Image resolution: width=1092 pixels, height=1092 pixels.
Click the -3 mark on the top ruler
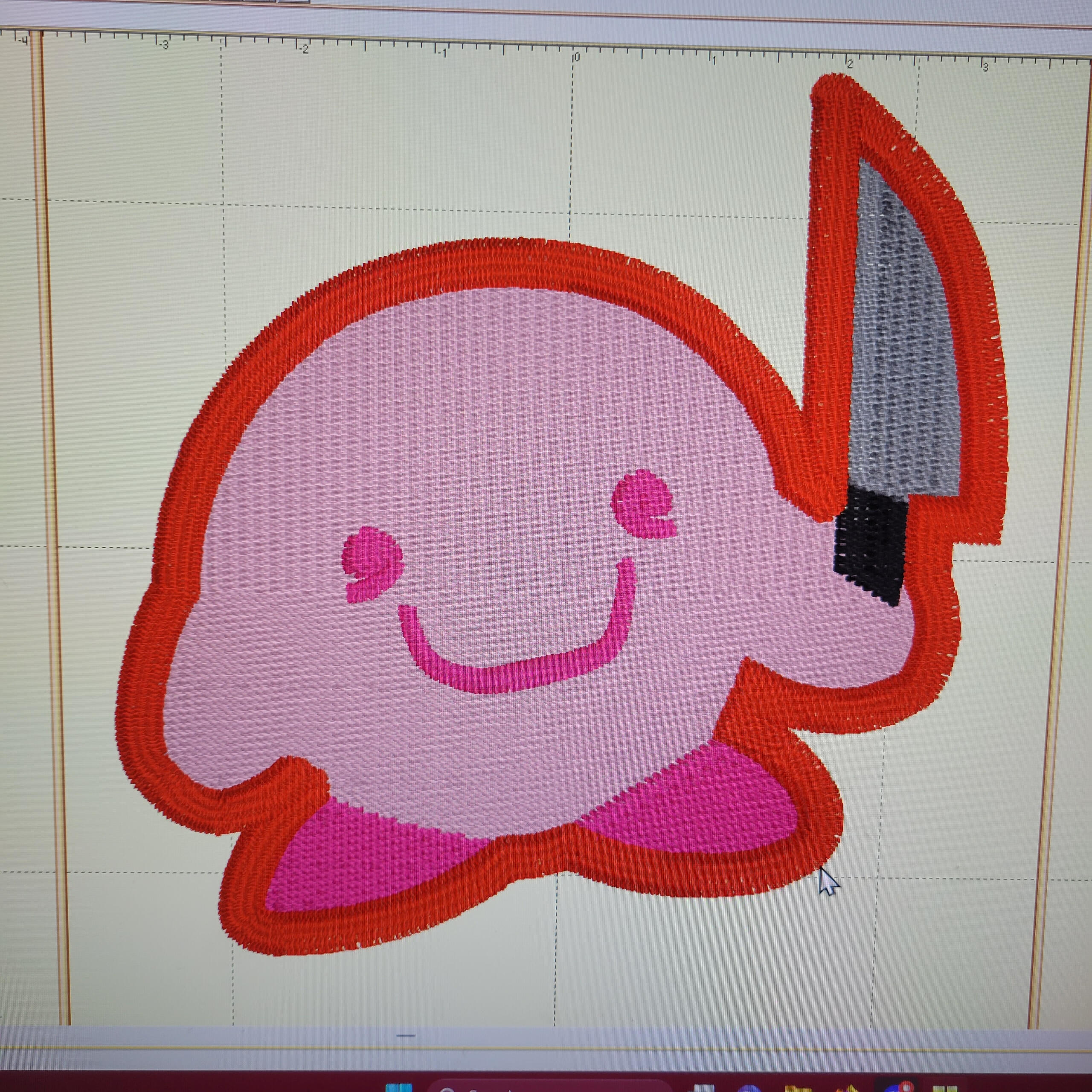163,45
